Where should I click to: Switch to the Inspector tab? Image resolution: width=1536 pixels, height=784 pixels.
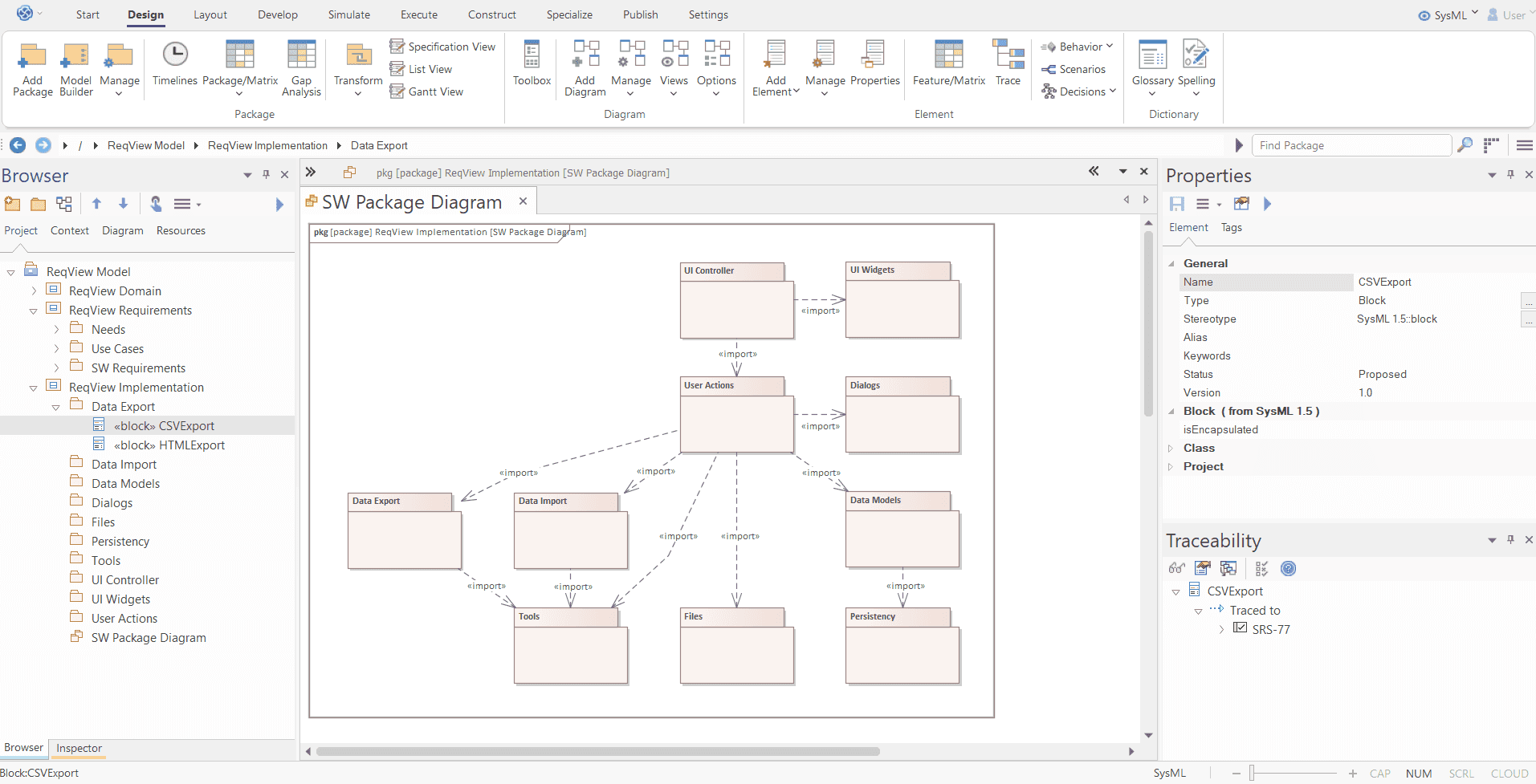point(78,748)
